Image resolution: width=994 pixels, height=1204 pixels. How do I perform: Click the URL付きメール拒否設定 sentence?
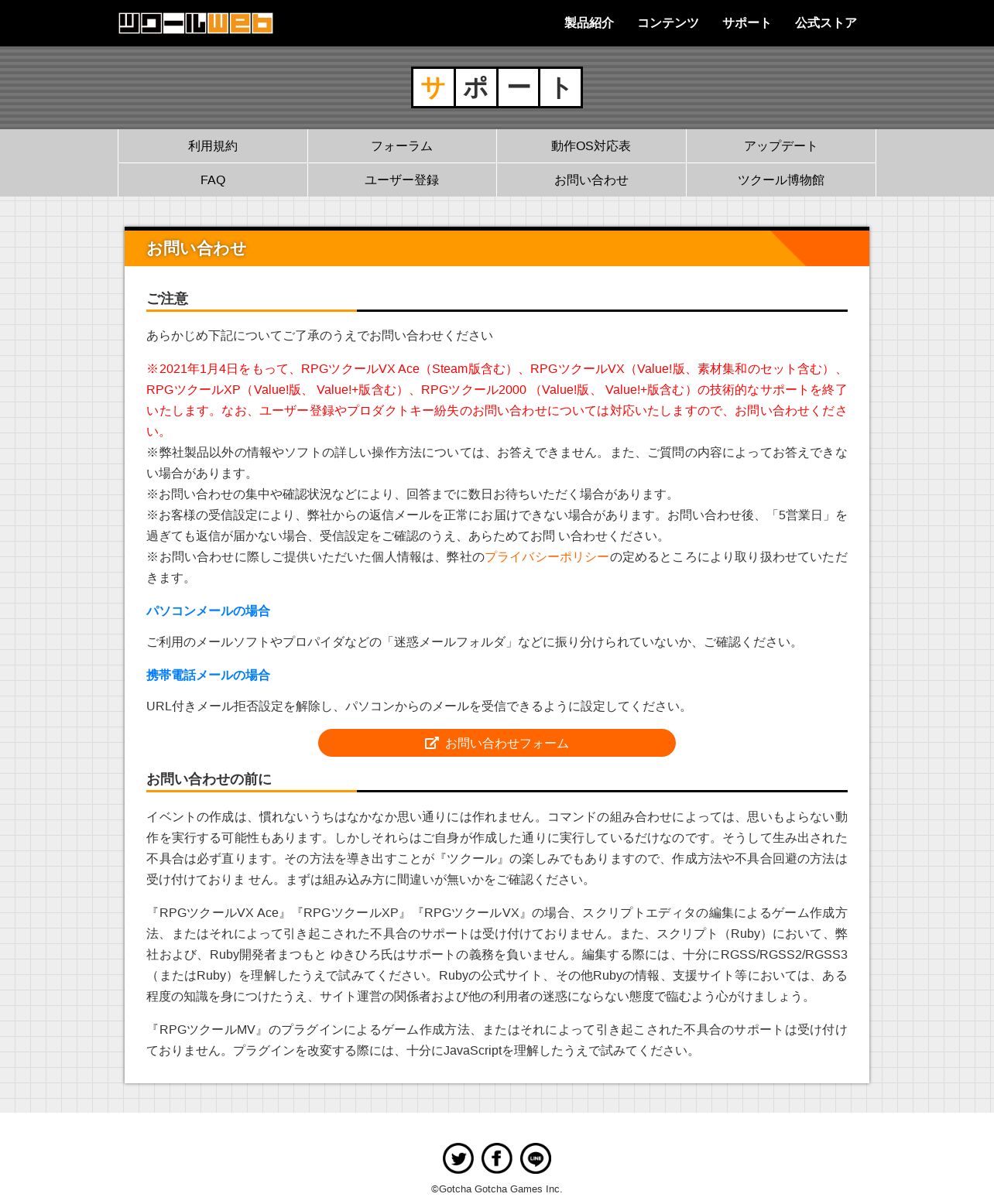point(418,706)
